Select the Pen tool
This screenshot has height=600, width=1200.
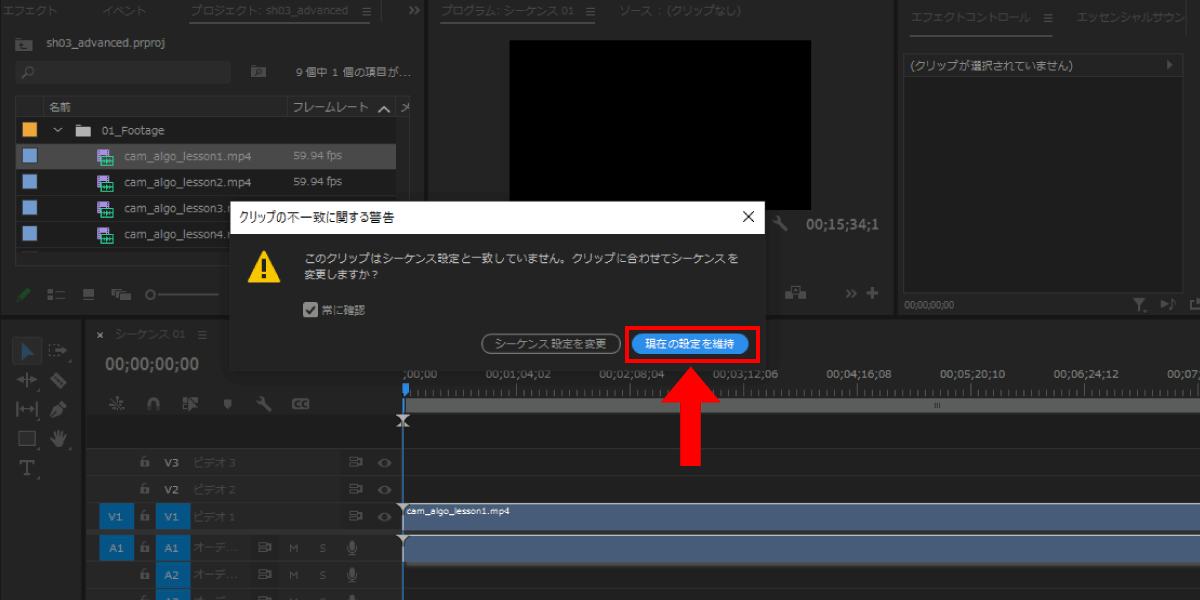pyautogui.click(x=58, y=409)
